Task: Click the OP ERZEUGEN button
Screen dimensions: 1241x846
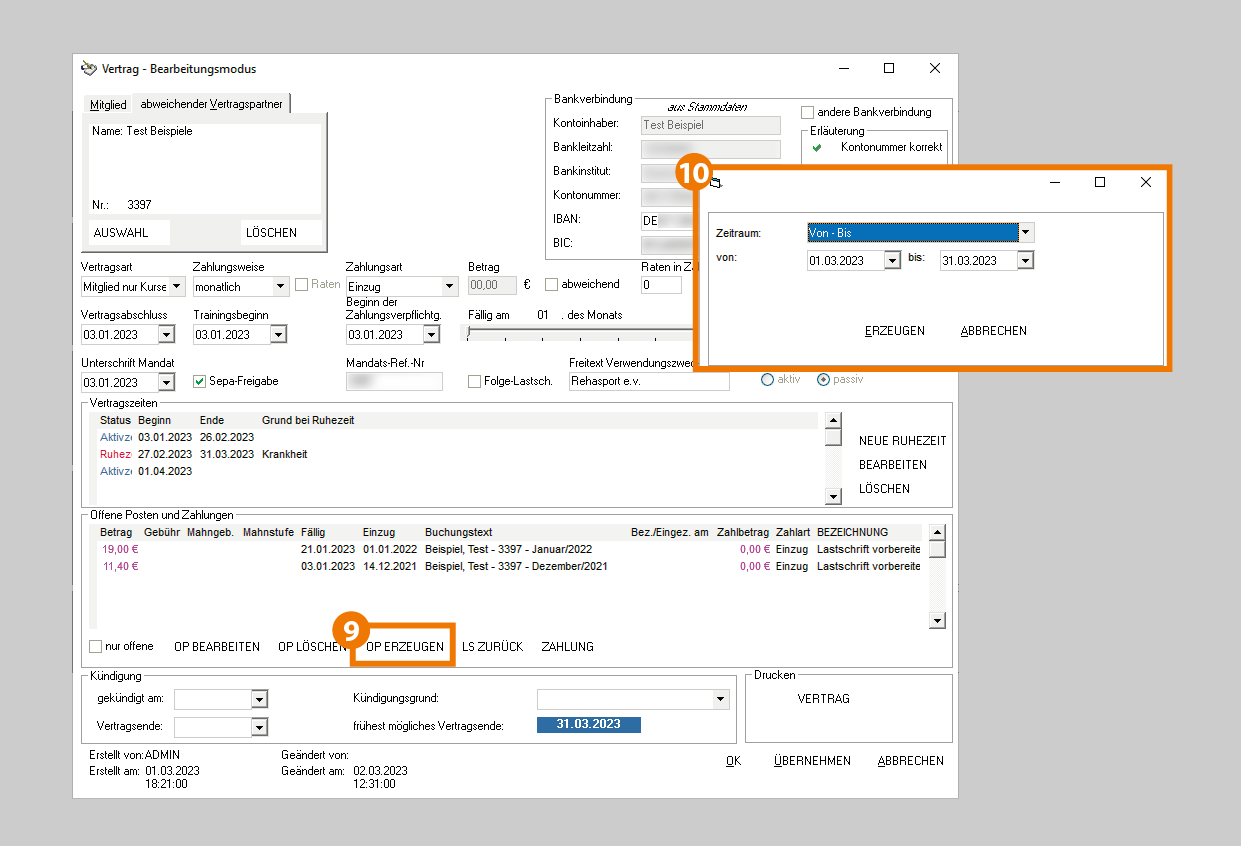Action: click(405, 647)
